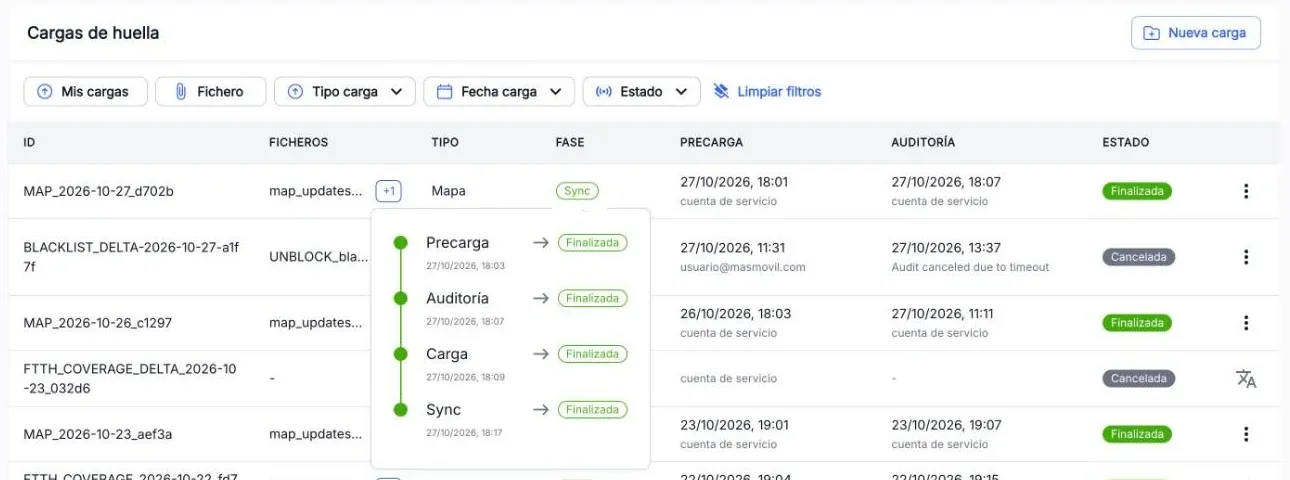The width and height of the screenshot is (1290, 480).
Task: Click the +1 files badge for MAP_2026-10-27_d702b
Action: [x=388, y=190]
